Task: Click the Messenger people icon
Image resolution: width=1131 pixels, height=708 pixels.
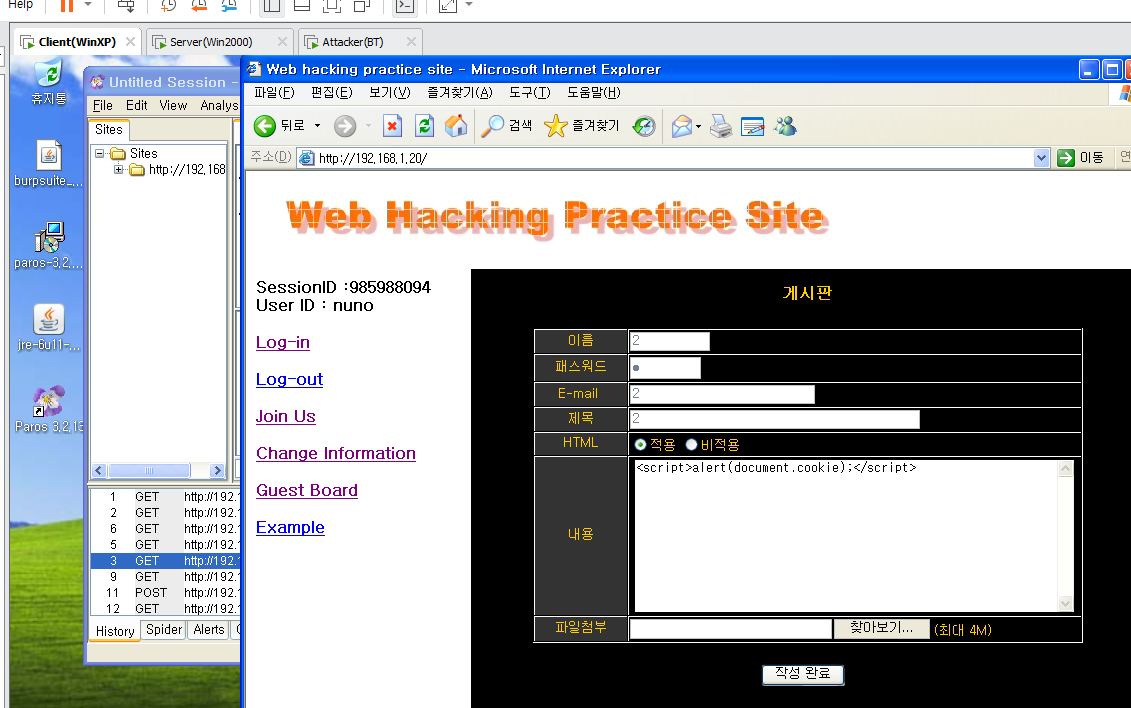Action: pos(785,126)
